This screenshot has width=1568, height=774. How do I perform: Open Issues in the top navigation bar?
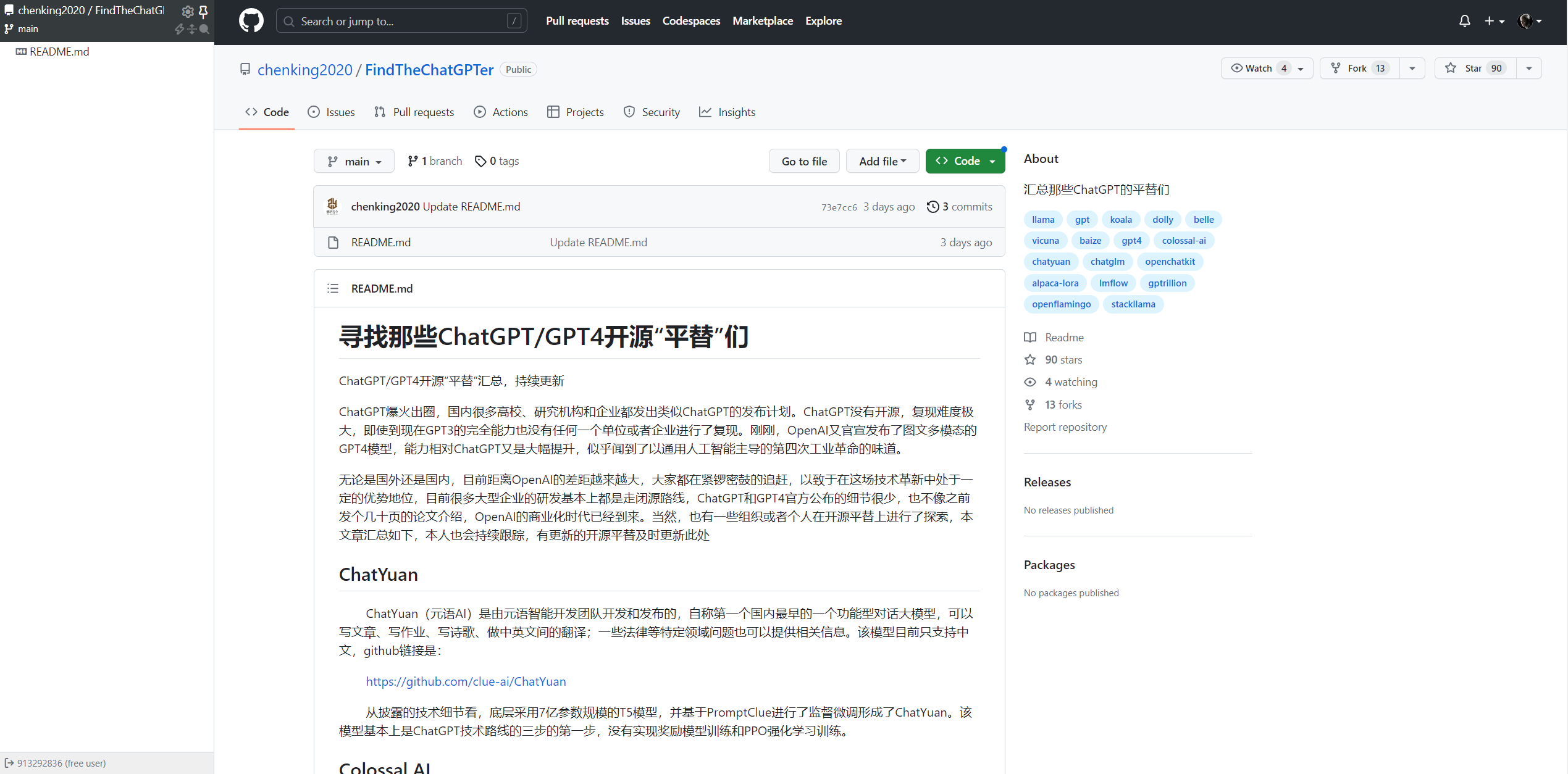point(635,21)
